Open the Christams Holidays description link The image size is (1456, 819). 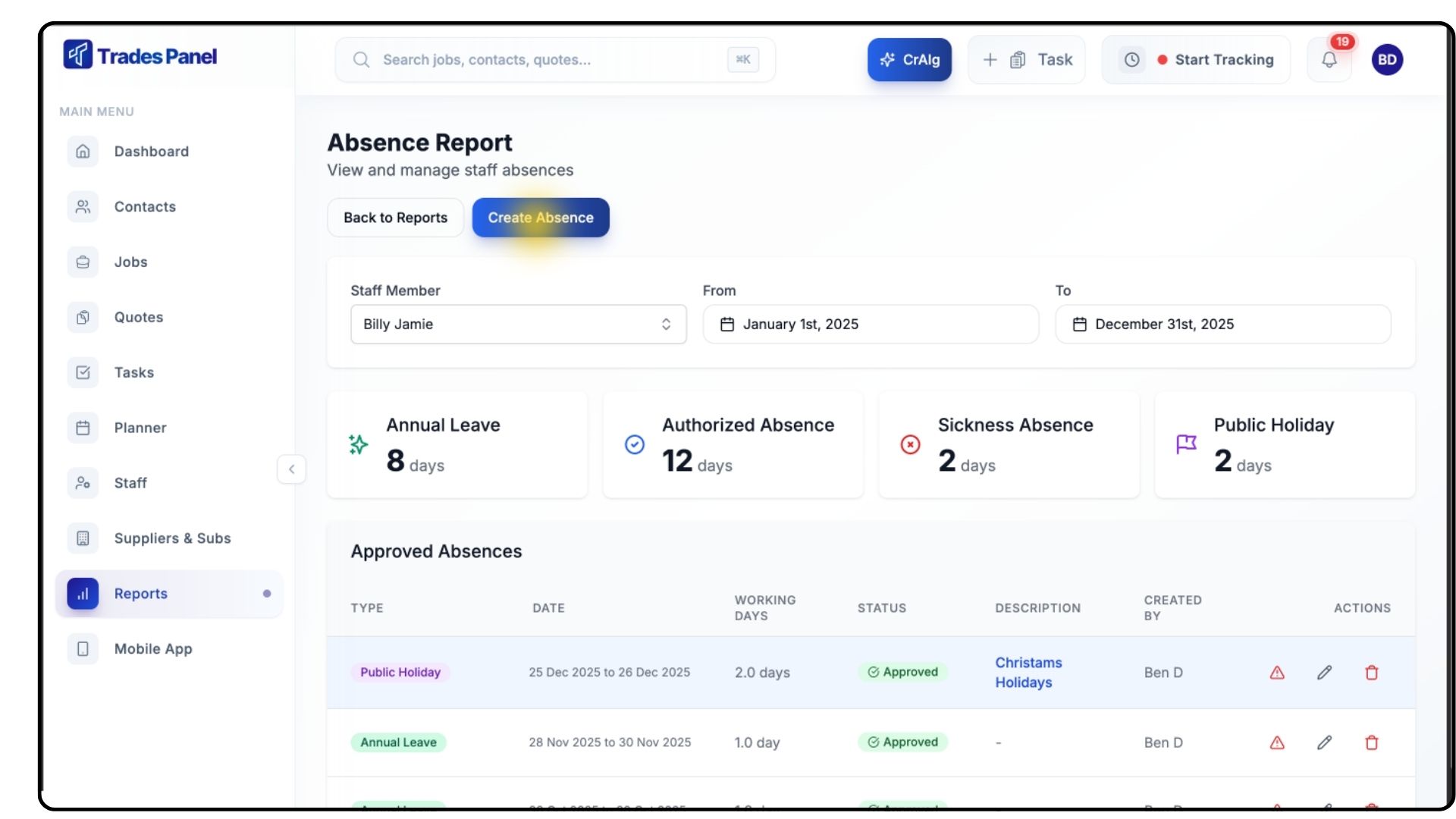click(1028, 672)
